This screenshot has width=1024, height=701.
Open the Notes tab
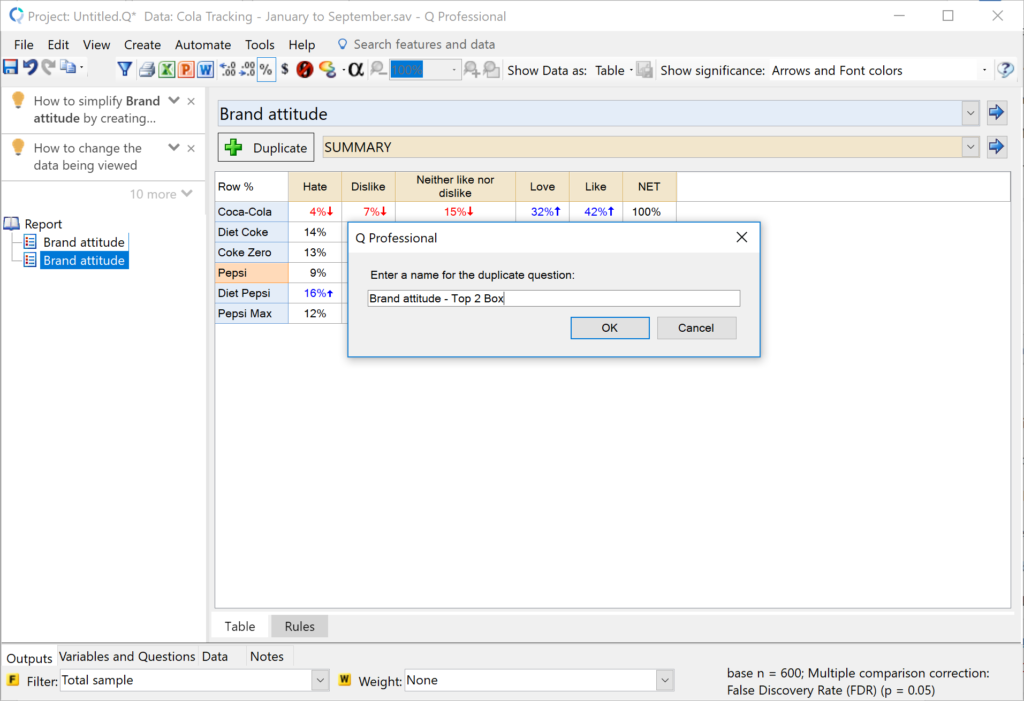click(266, 657)
